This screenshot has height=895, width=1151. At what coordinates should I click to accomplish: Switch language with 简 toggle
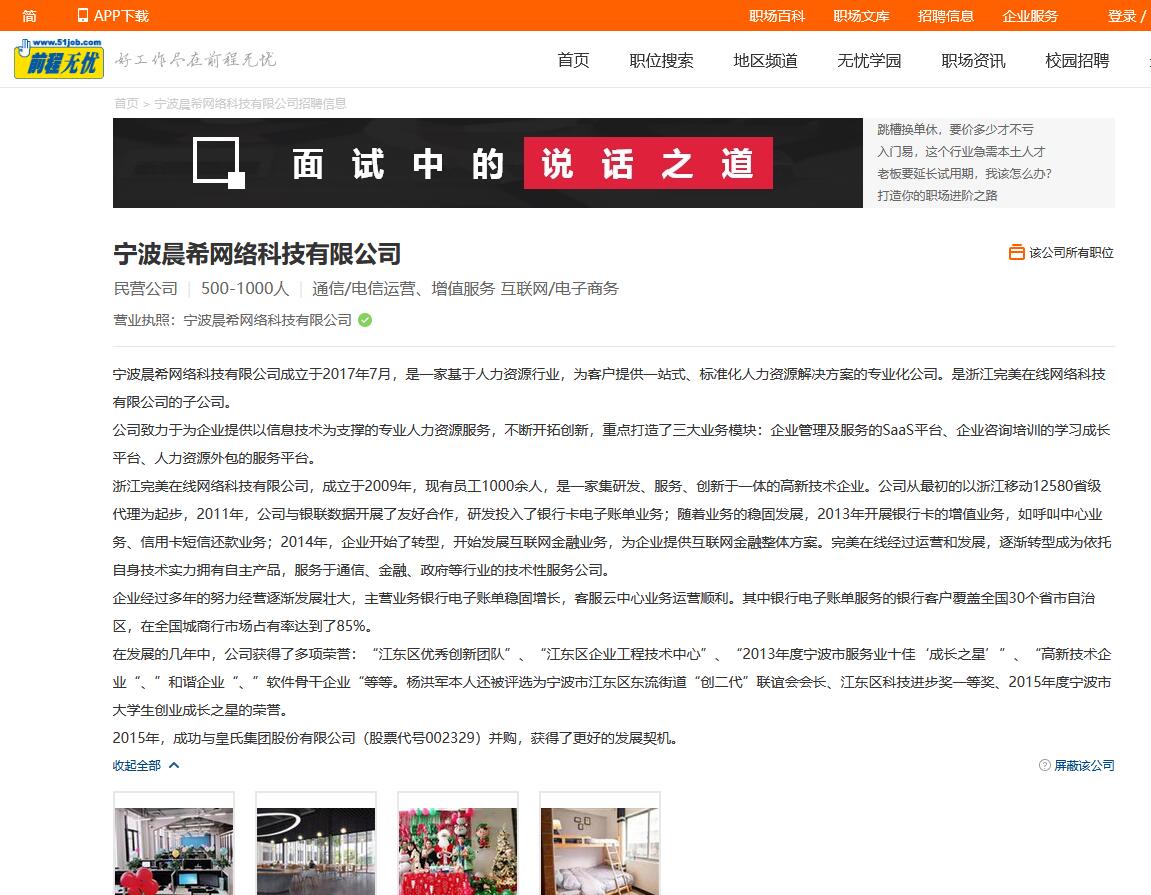click(x=29, y=16)
